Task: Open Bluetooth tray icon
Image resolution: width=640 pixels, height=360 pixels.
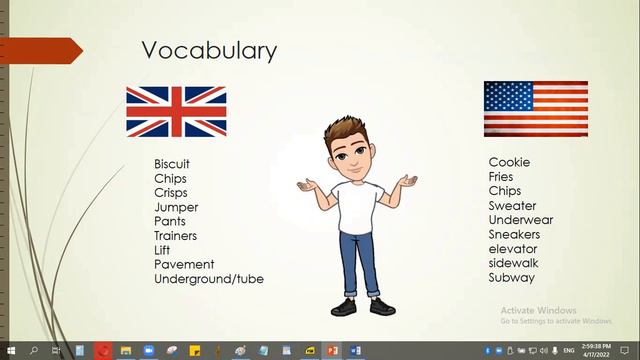Action: coord(487,351)
